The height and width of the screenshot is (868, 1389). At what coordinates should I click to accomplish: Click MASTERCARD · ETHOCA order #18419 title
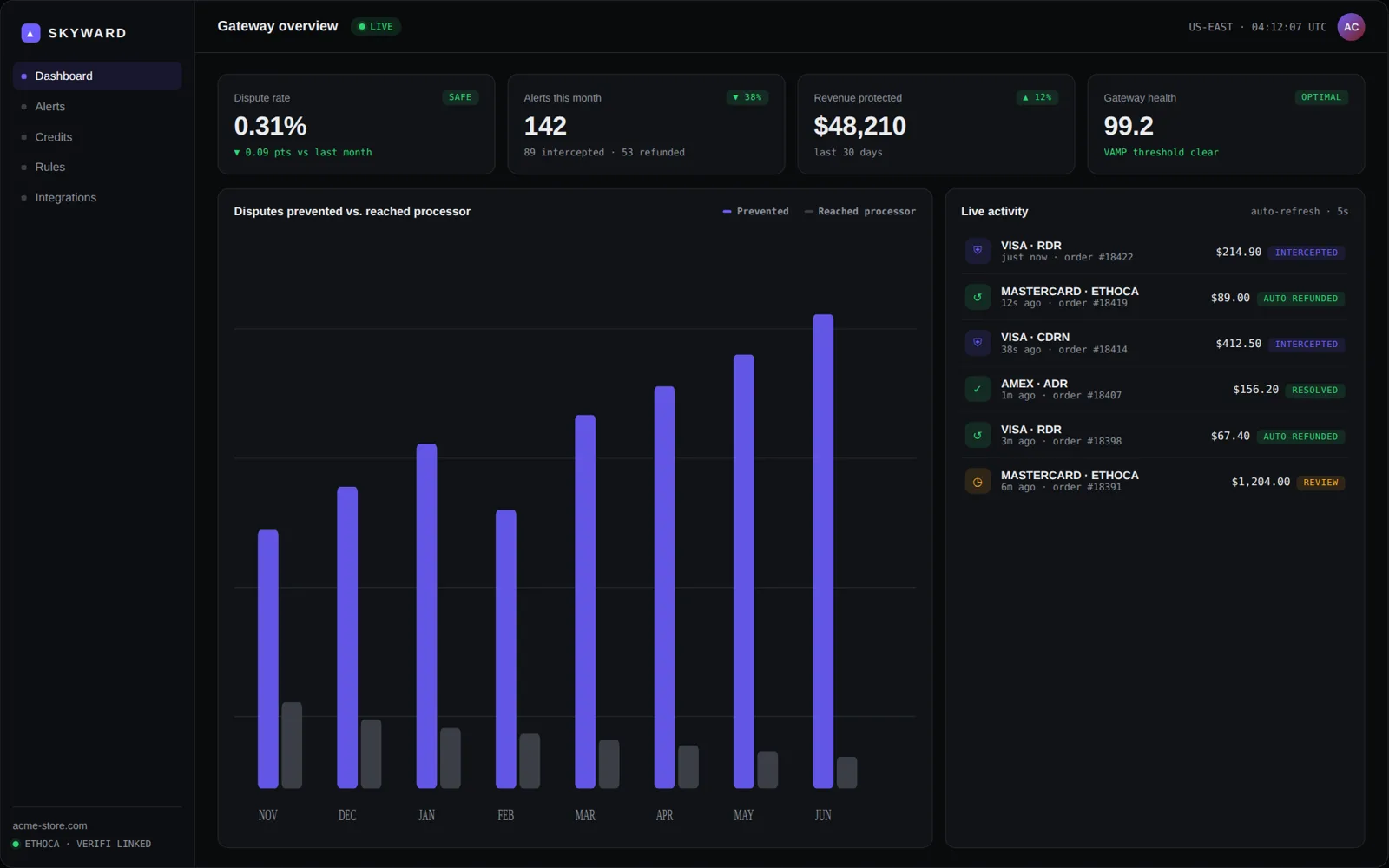pyautogui.click(x=1070, y=291)
